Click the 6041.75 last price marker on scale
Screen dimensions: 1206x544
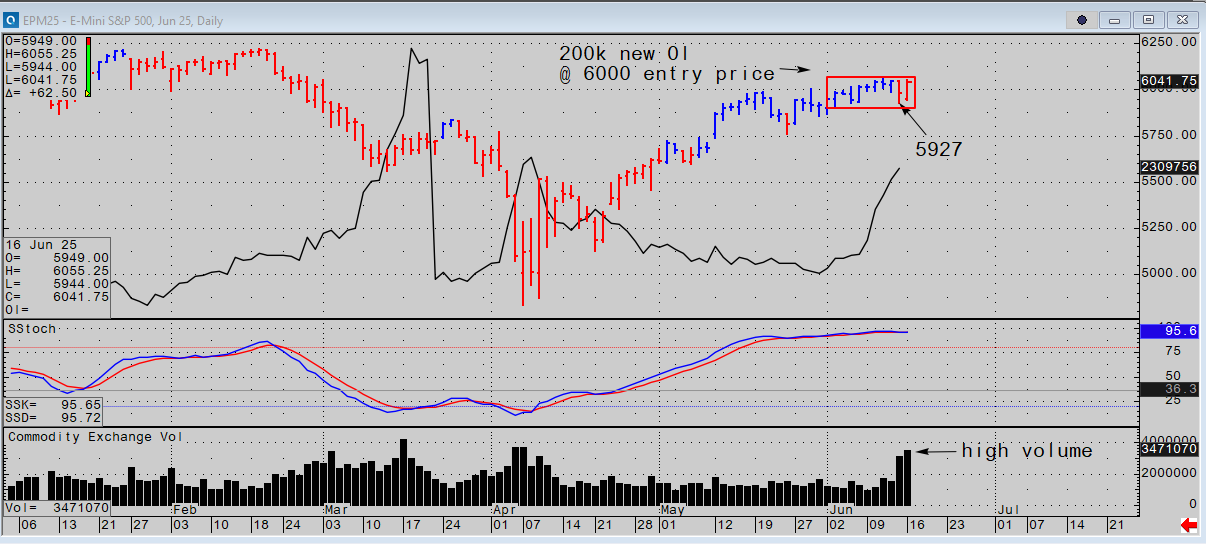coord(1169,81)
